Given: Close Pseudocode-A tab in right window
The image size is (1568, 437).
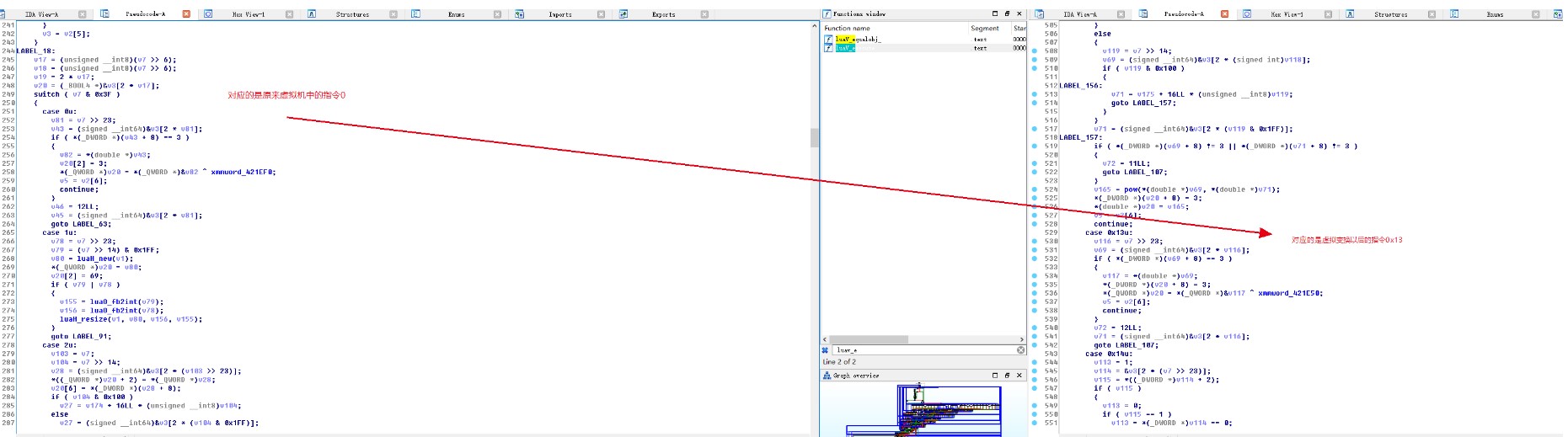Looking at the screenshot, I should coord(1224,14).
